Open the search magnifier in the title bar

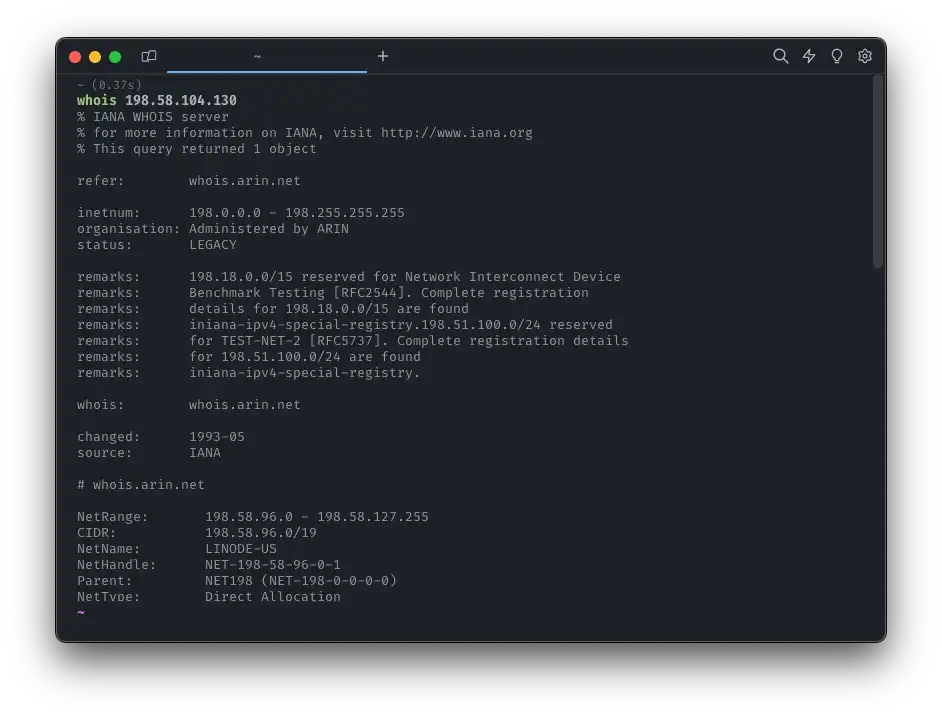pos(780,56)
